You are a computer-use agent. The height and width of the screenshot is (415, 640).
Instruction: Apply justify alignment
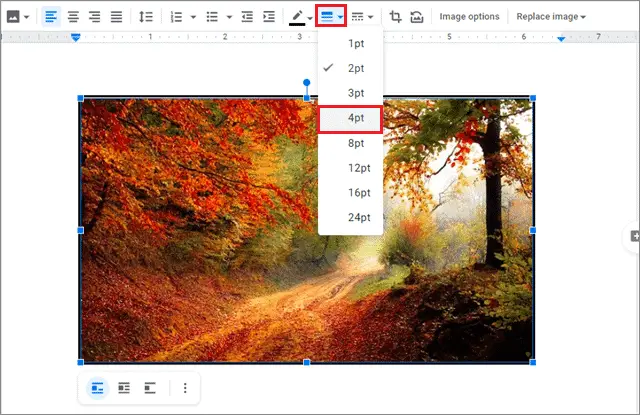tap(116, 17)
